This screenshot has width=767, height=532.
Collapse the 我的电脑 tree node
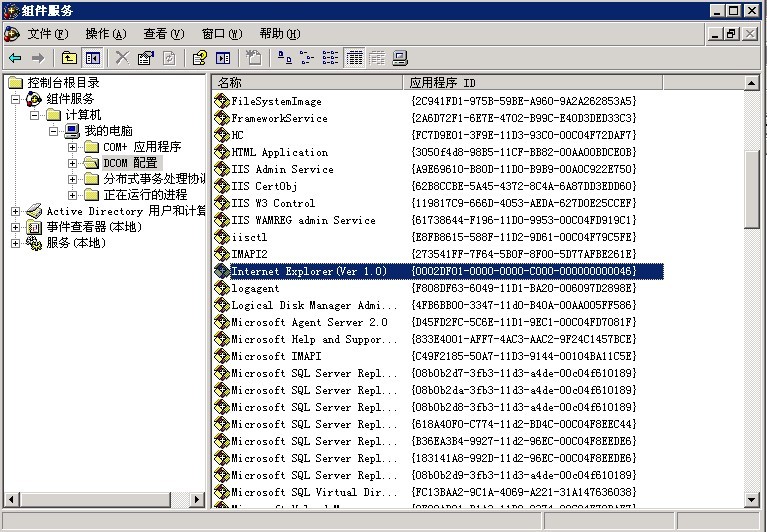click(x=54, y=131)
